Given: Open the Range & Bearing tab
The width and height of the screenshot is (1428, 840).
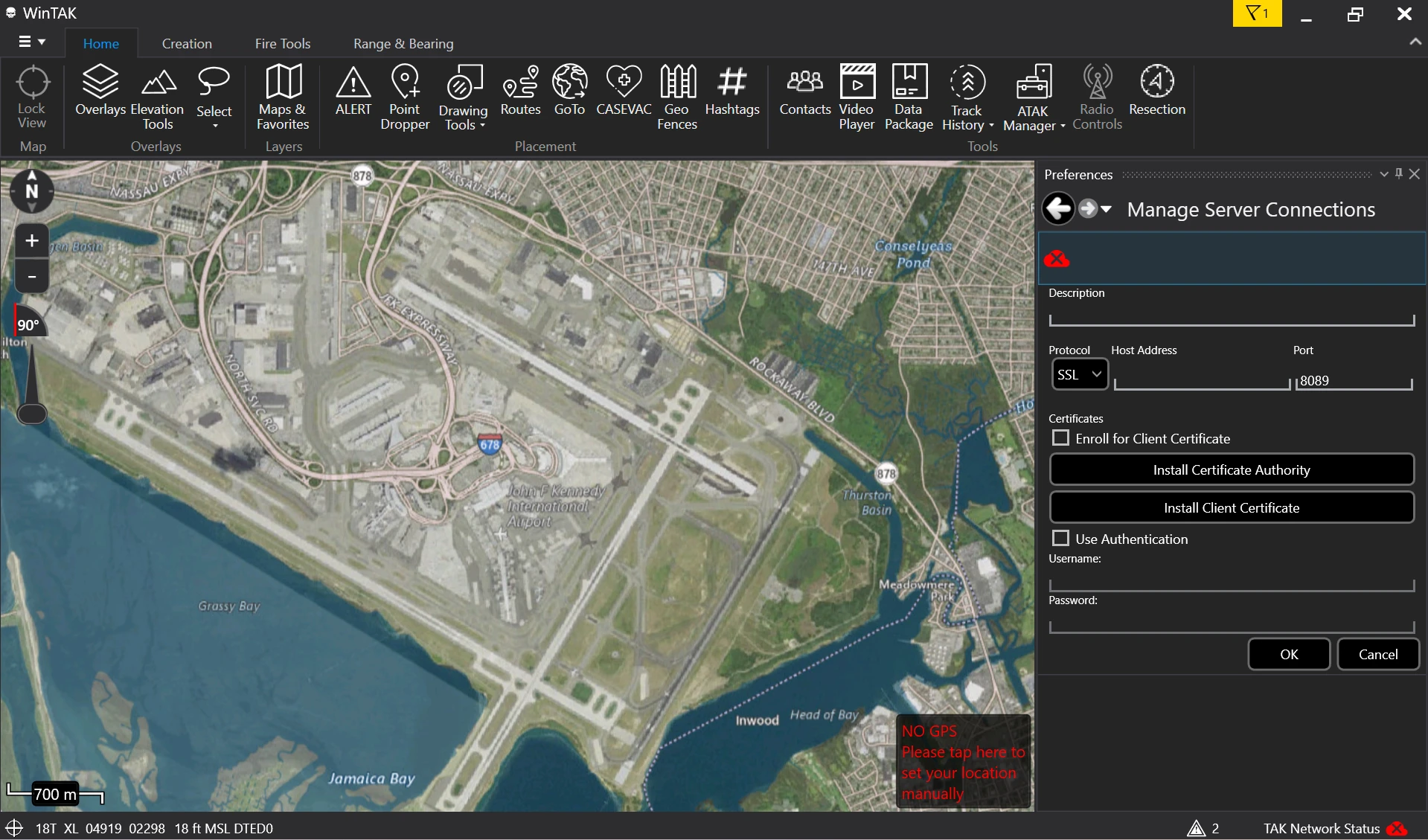Looking at the screenshot, I should (x=403, y=44).
